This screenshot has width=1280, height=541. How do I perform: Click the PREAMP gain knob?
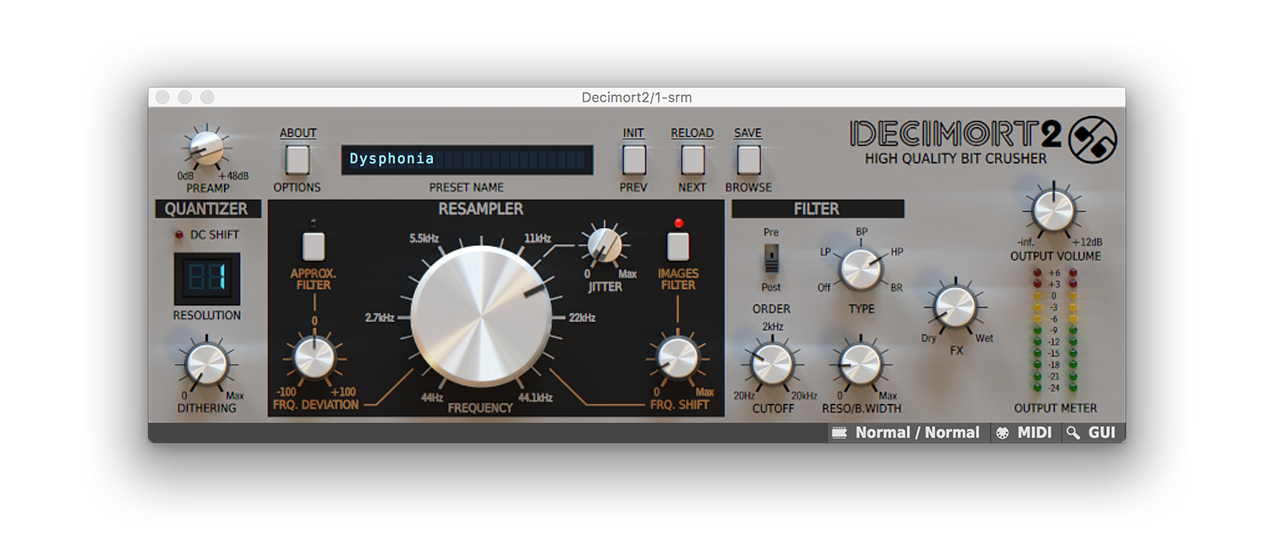(x=207, y=149)
